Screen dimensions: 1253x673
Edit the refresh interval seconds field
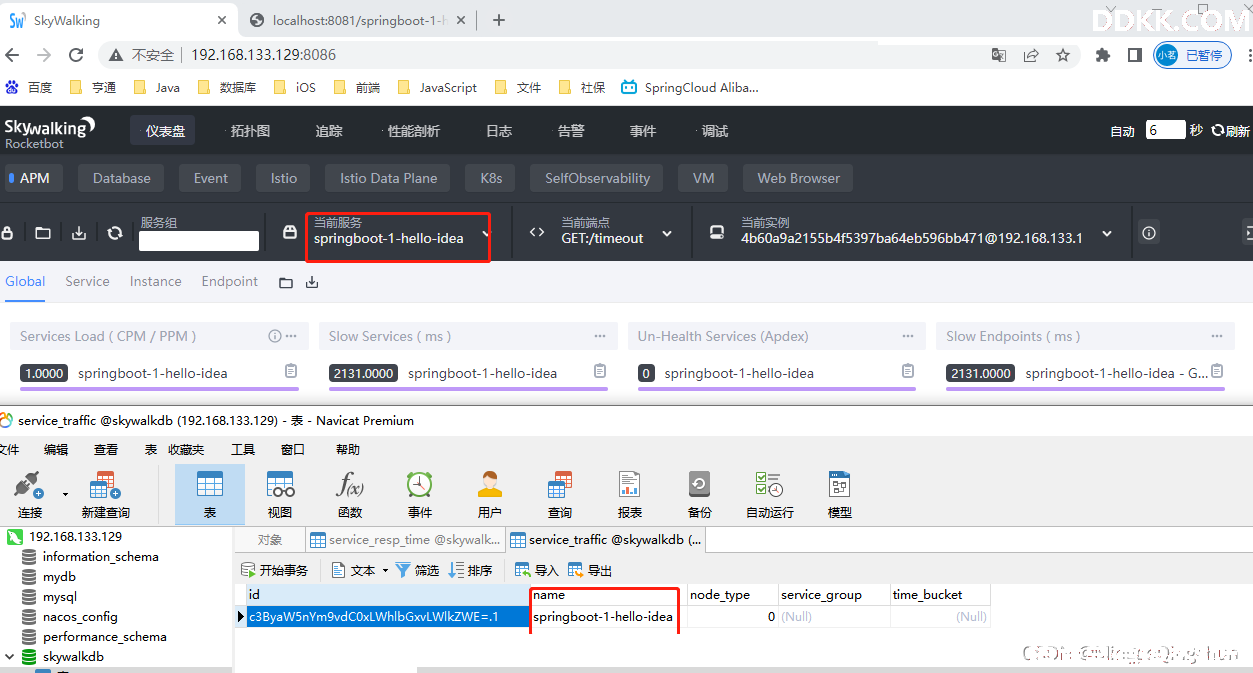click(1165, 130)
